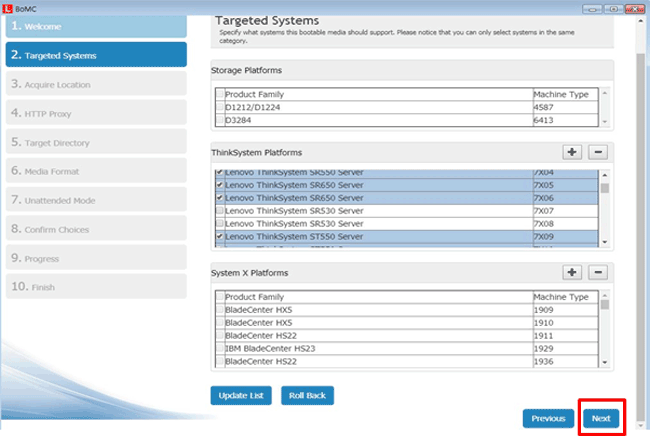Select the IBM BladeCenter HS23 row text
The width and height of the screenshot is (650, 436).
coord(270,349)
